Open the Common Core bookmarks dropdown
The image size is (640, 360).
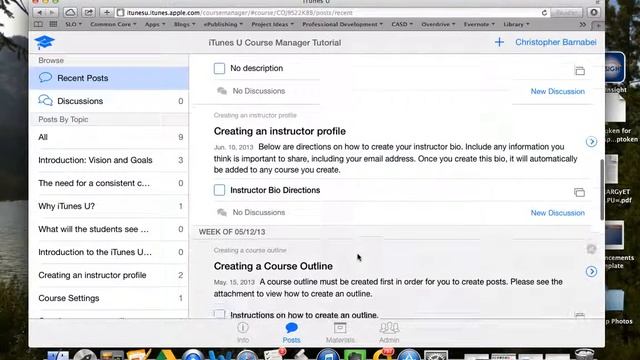(113, 24)
